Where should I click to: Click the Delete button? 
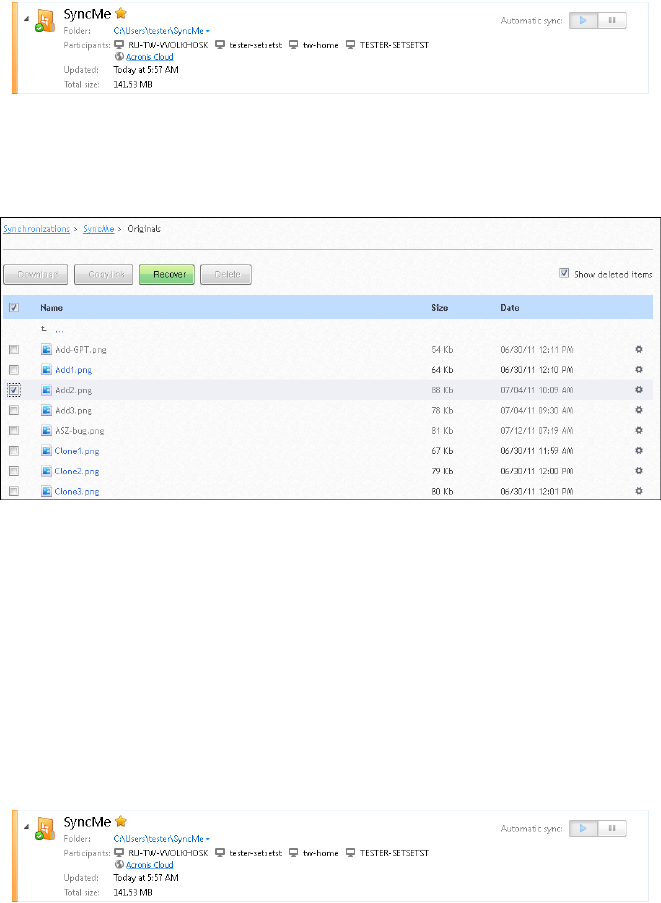coord(226,275)
